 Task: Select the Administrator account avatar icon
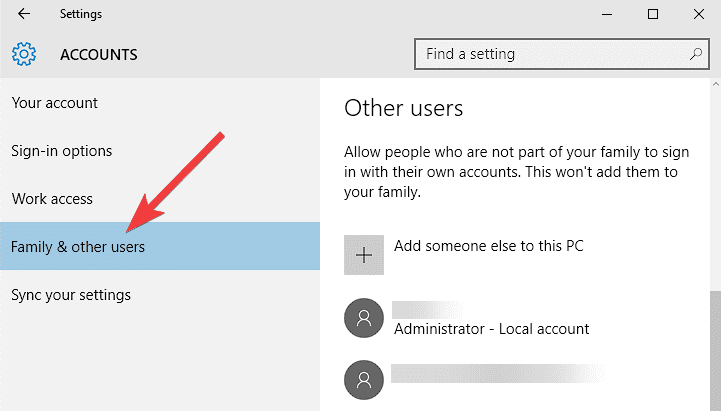364,319
